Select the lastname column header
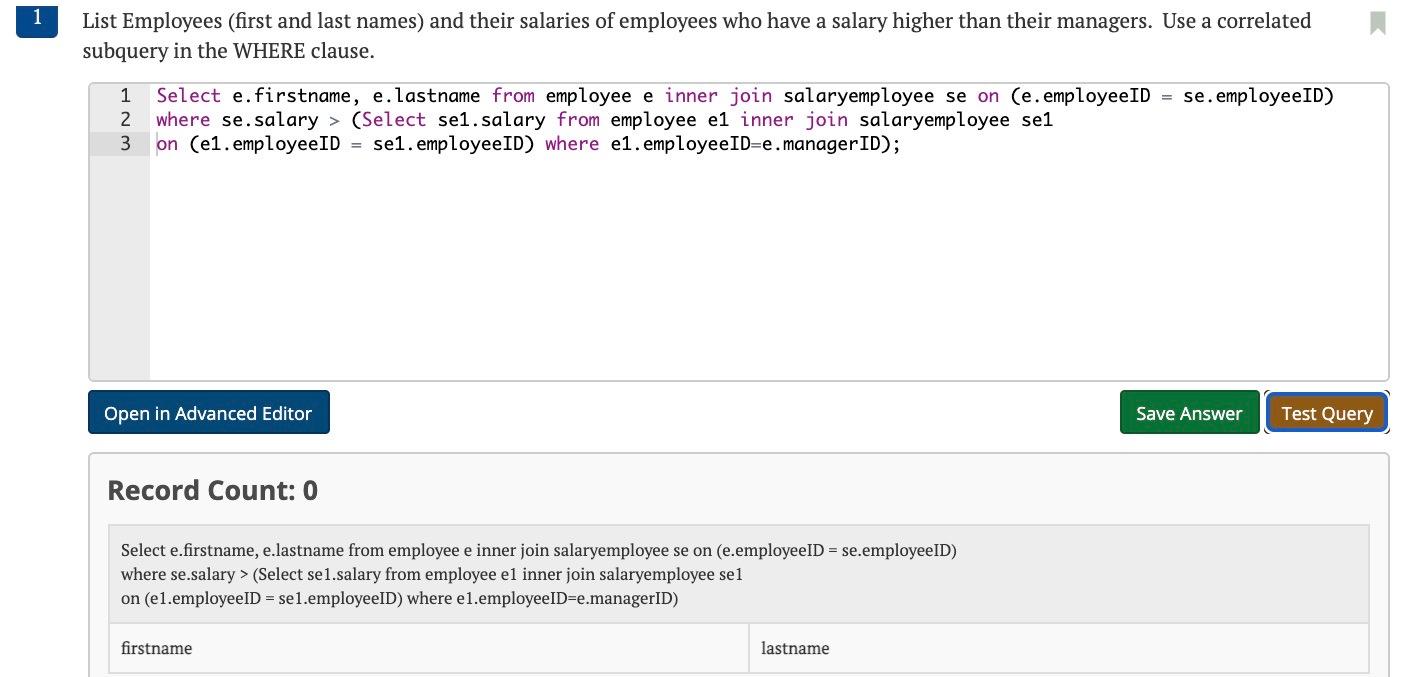Image resolution: width=1411 pixels, height=677 pixels. tap(795, 648)
